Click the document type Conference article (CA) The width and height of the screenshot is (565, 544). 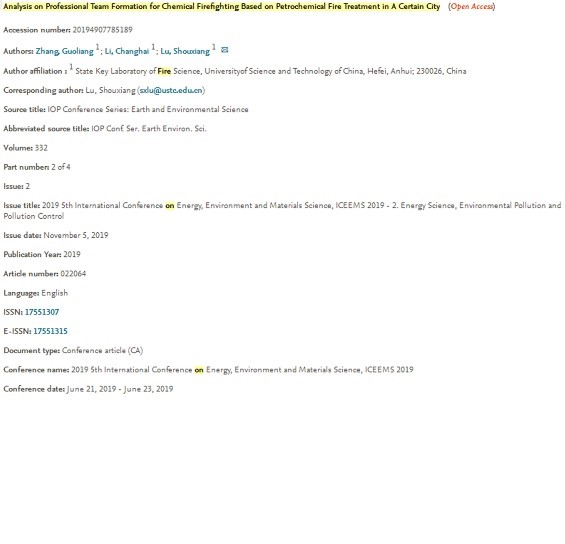coord(102,351)
